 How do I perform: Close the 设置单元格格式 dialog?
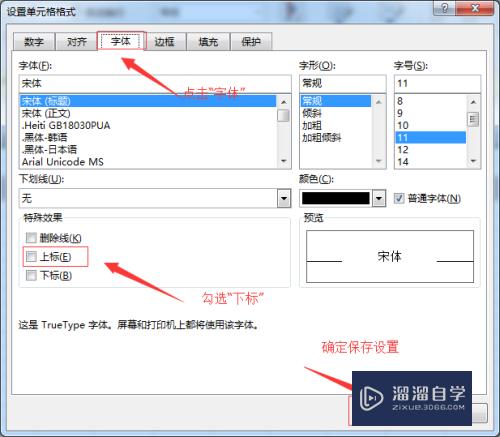click(x=474, y=8)
